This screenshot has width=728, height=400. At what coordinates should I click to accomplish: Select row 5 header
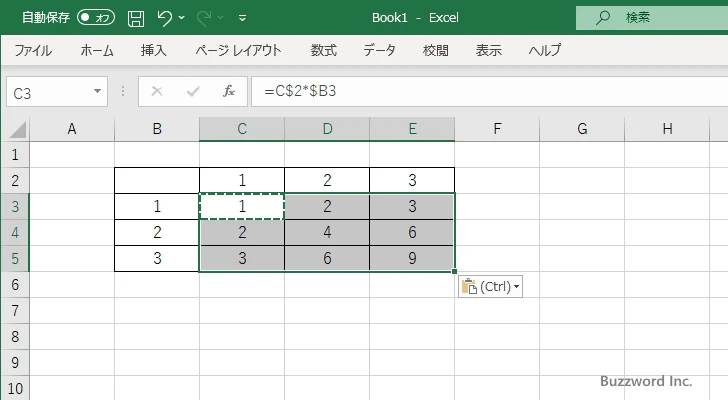click(x=15, y=258)
